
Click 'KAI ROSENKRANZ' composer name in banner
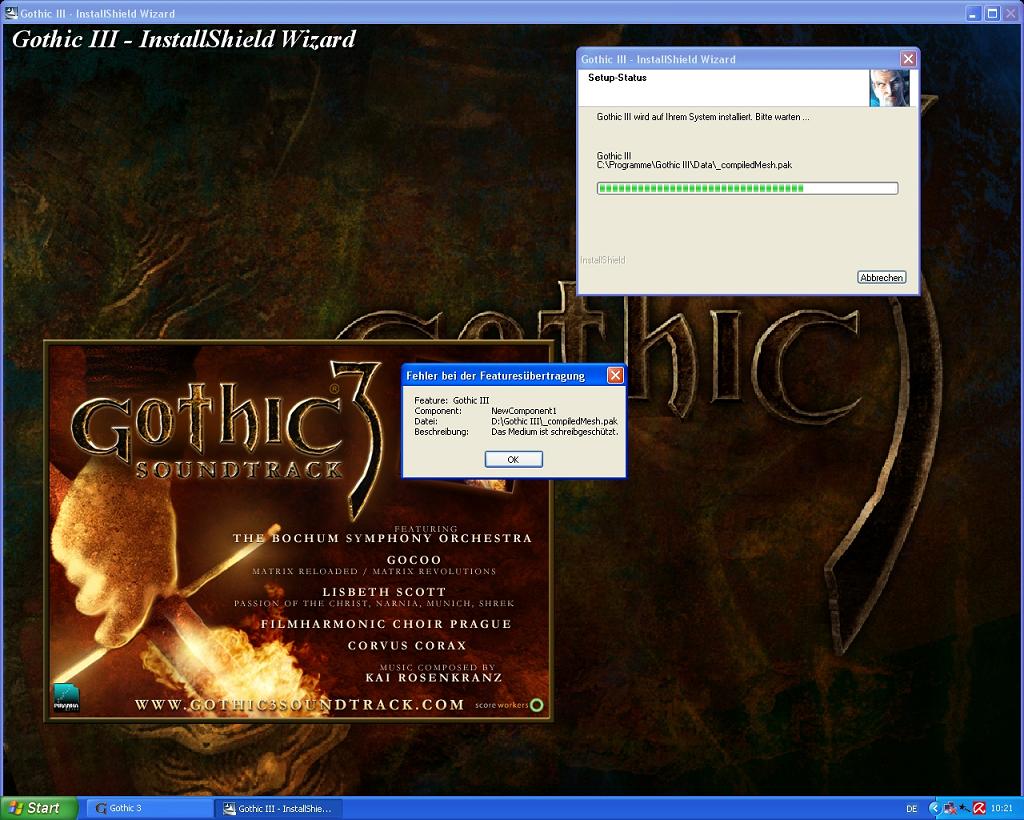coord(434,678)
